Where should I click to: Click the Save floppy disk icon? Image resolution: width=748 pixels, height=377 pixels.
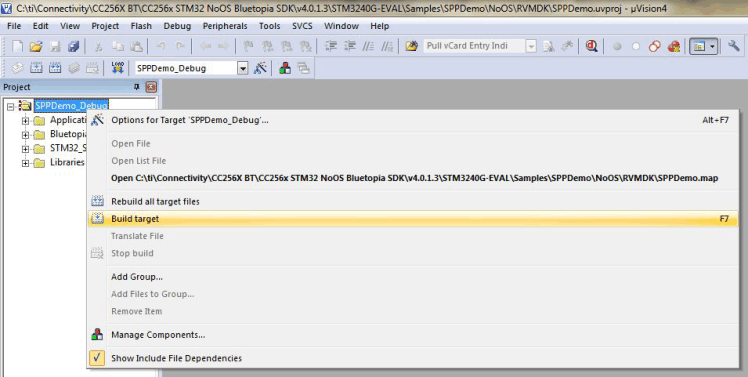click(55, 46)
